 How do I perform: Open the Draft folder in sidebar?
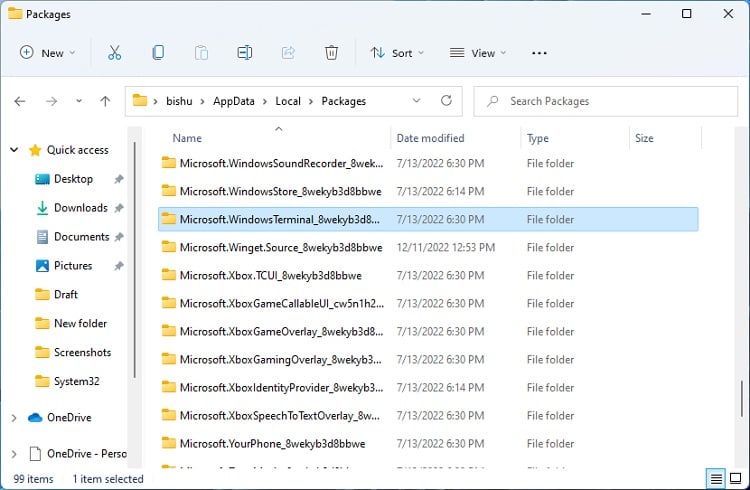click(x=66, y=294)
